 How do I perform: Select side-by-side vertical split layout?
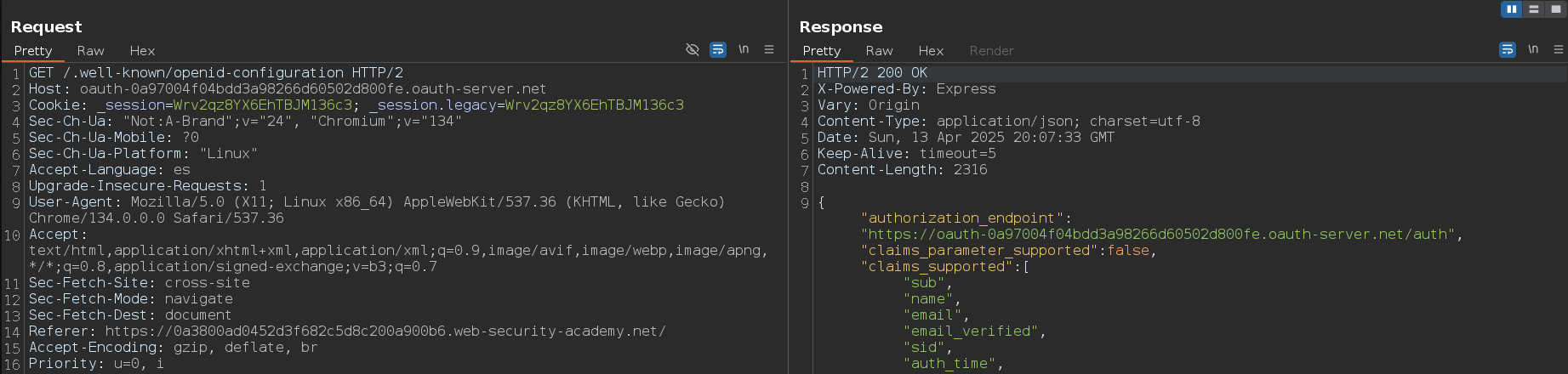point(1511,9)
